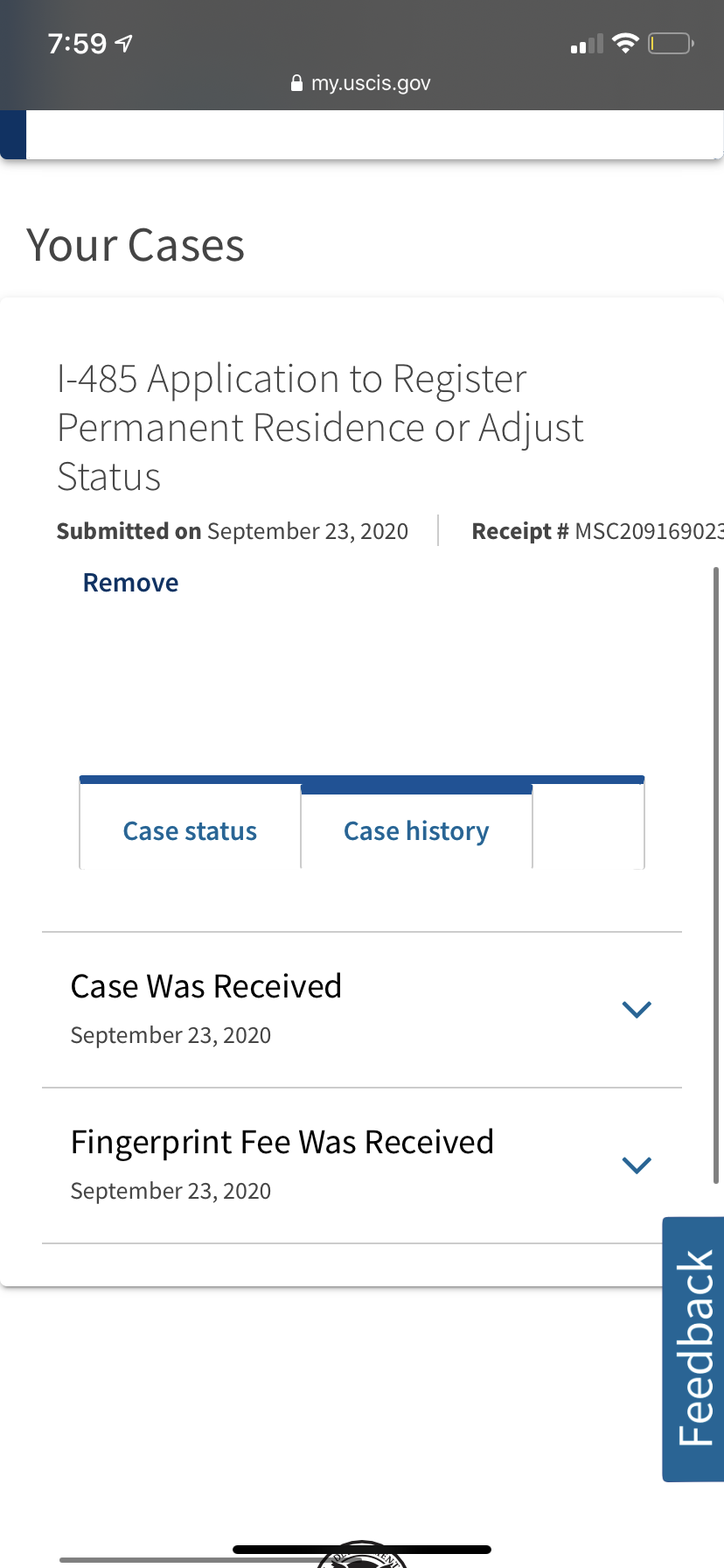Open the blue Feedback side button
Viewport: 724px width, 1568px height.
(693, 1348)
